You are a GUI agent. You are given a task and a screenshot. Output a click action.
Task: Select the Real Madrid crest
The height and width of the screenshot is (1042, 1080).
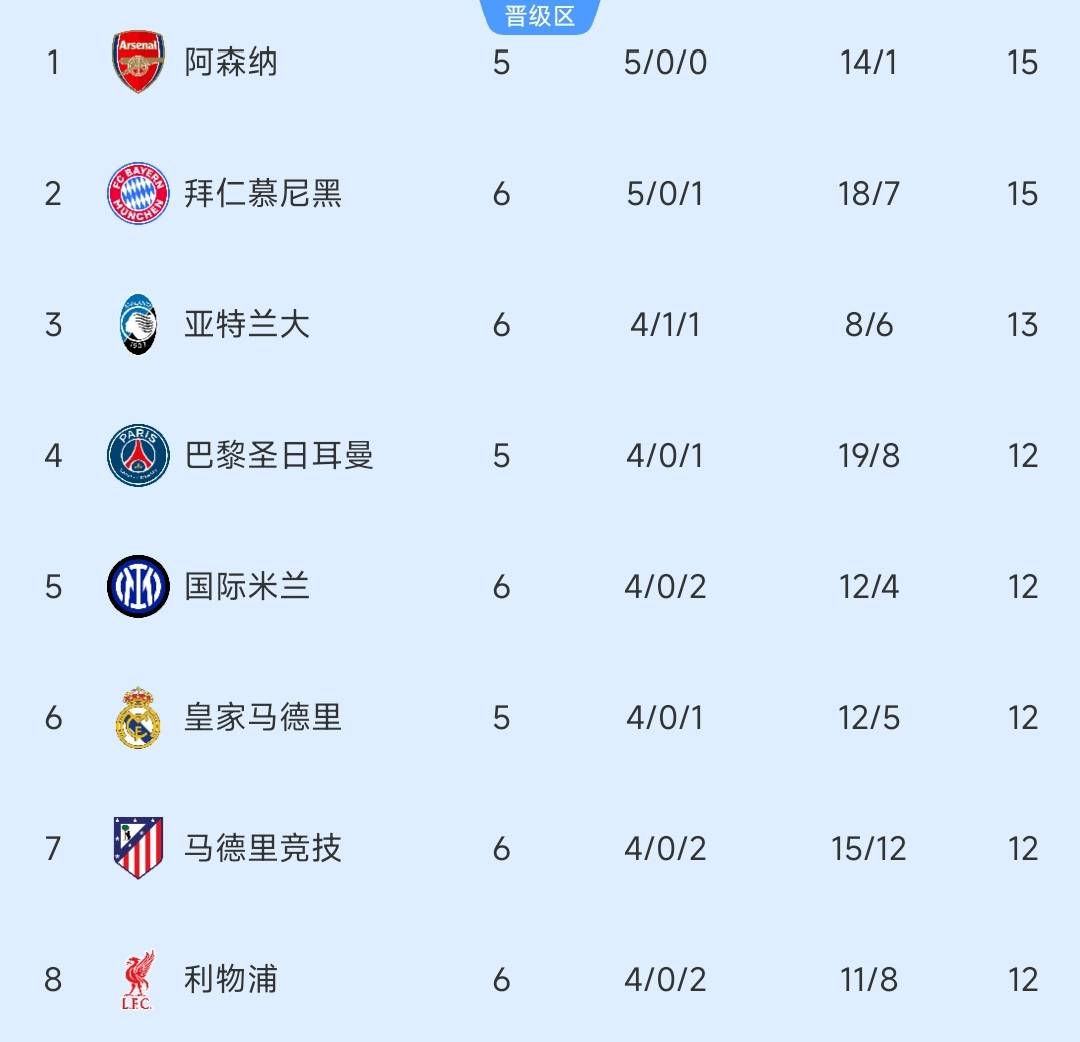pos(137,718)
